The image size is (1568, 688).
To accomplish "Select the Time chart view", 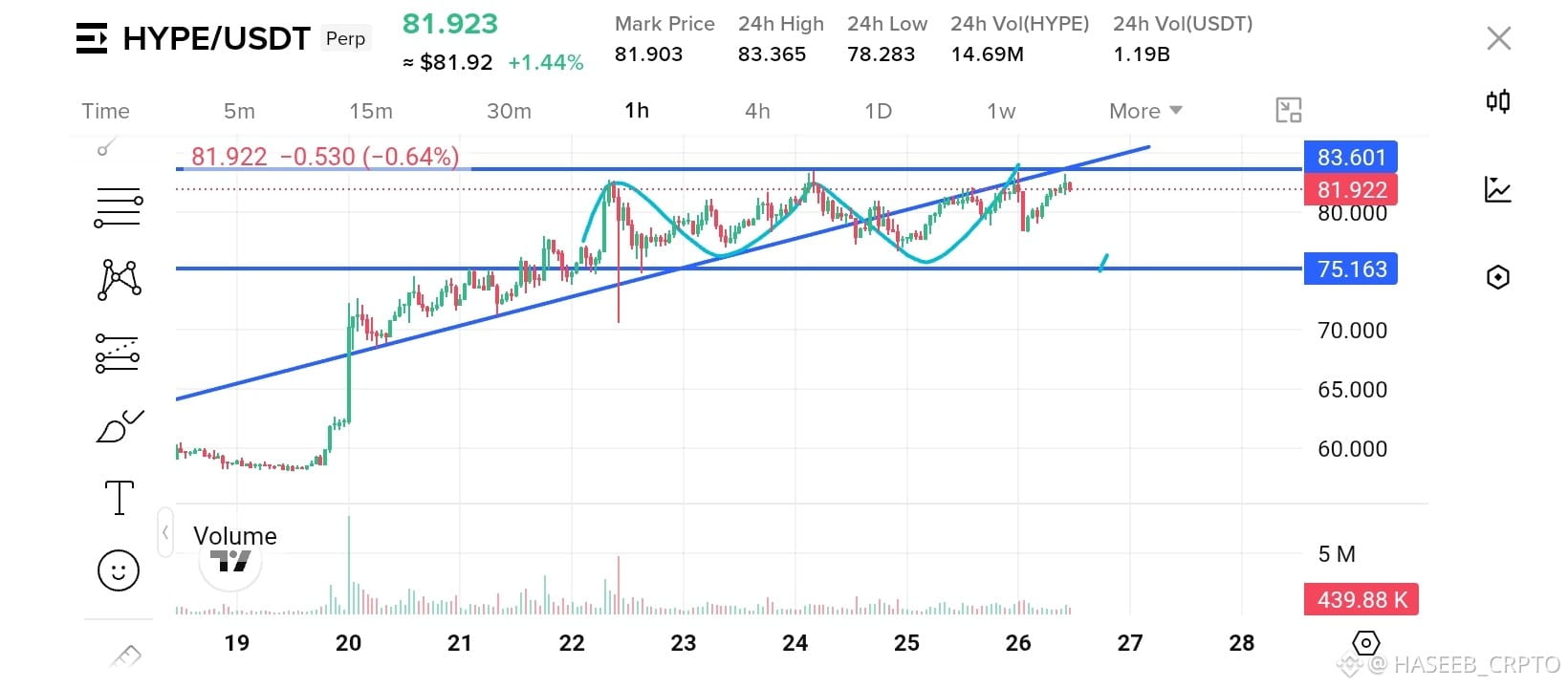I will [x=105, y=111].
